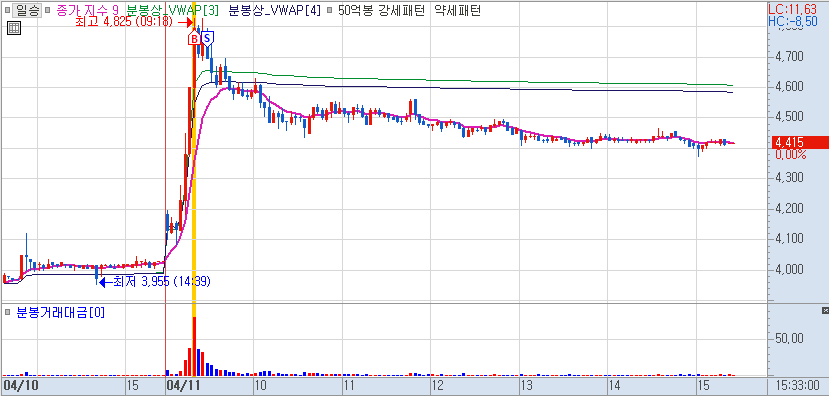Open the data table grid icon
Screen dimensions: 829x396
coord(14,29)
